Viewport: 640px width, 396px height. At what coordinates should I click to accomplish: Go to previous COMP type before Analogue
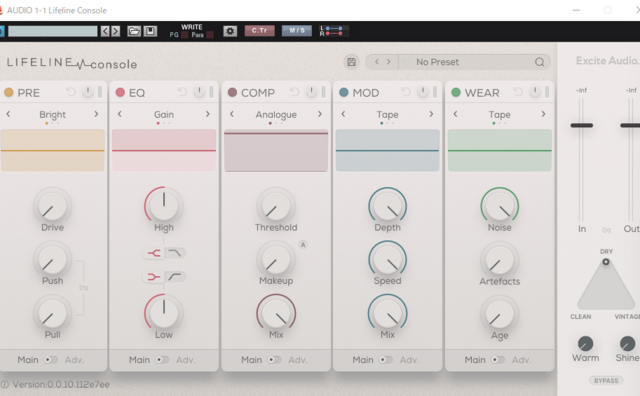point(232,114)
